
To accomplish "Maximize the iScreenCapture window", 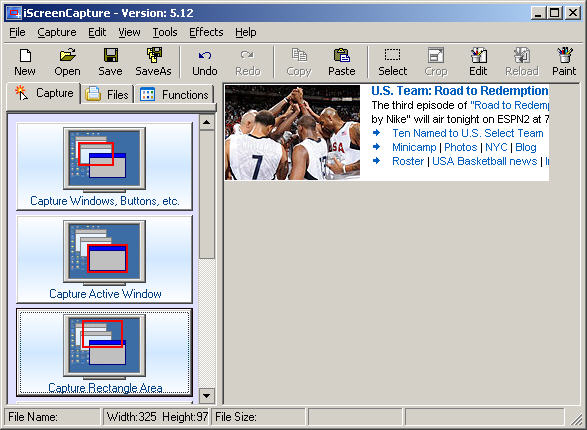I will (554, 13).
